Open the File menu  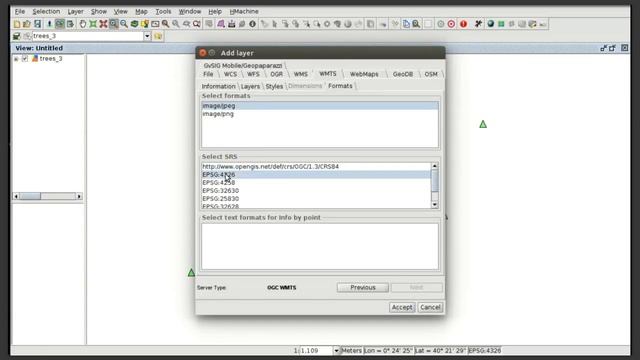pyautogui.click(x=20, y=11)
